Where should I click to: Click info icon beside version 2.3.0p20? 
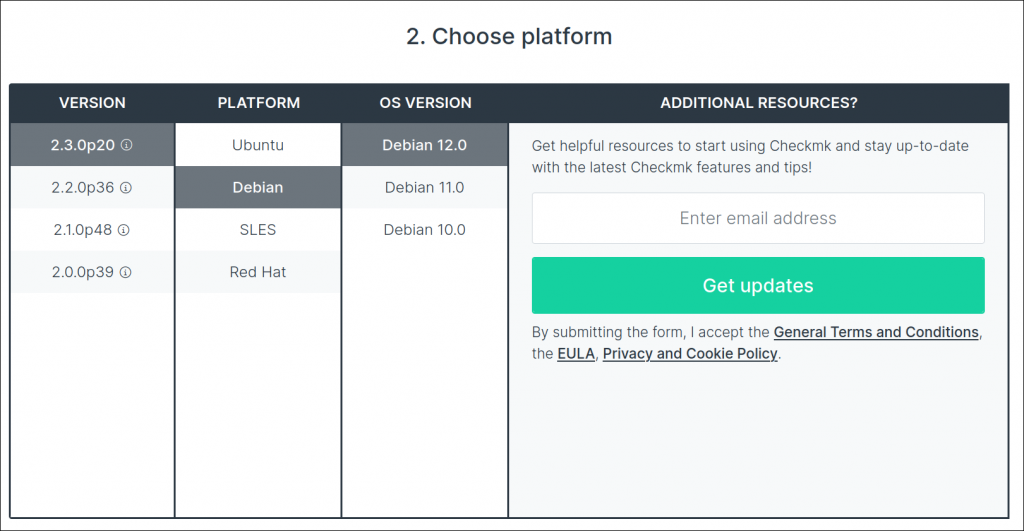click(x=127, y=145)
